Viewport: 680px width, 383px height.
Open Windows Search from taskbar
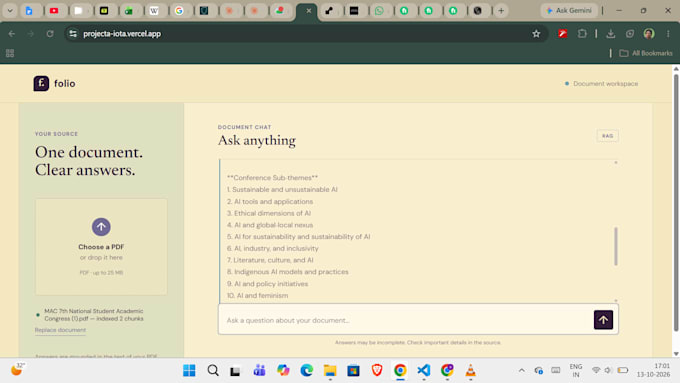click(x=213, y=370)
